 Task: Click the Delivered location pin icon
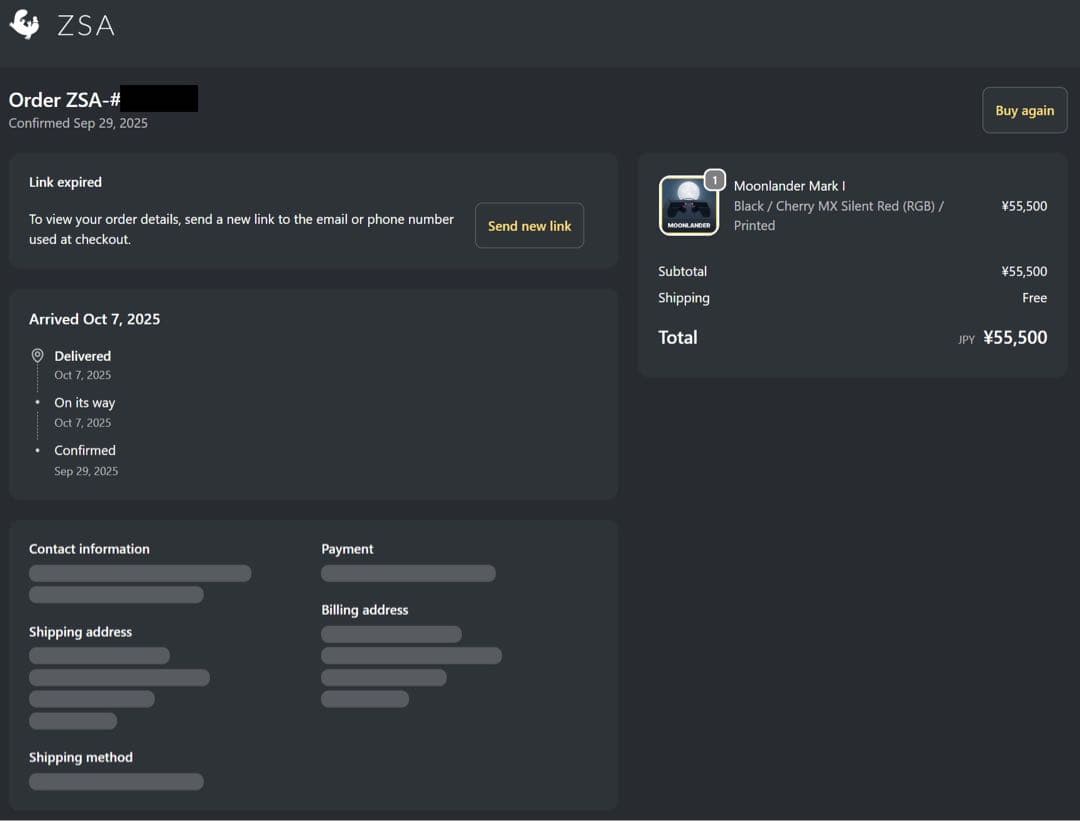[x=37, y=356]
